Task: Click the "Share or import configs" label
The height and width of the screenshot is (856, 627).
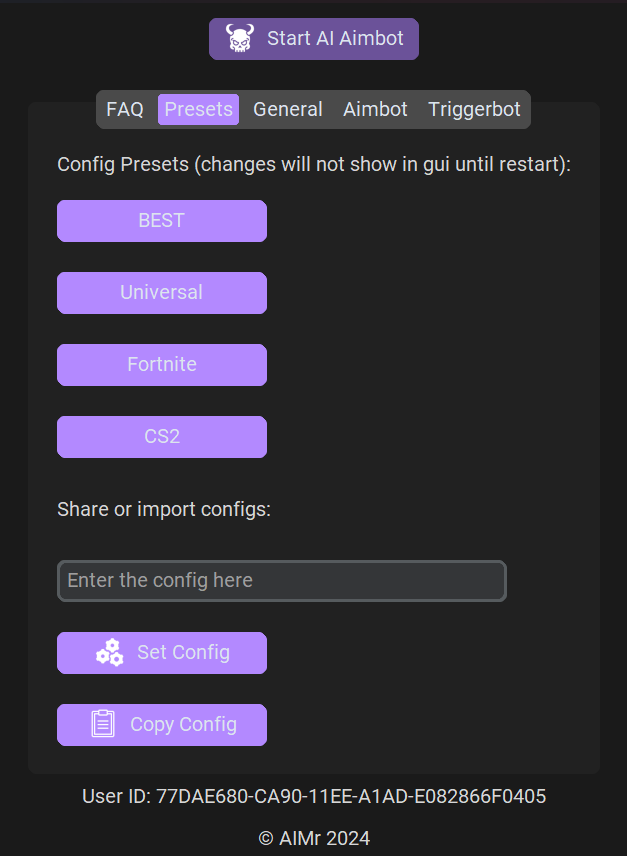Action: tap(164, 509)
